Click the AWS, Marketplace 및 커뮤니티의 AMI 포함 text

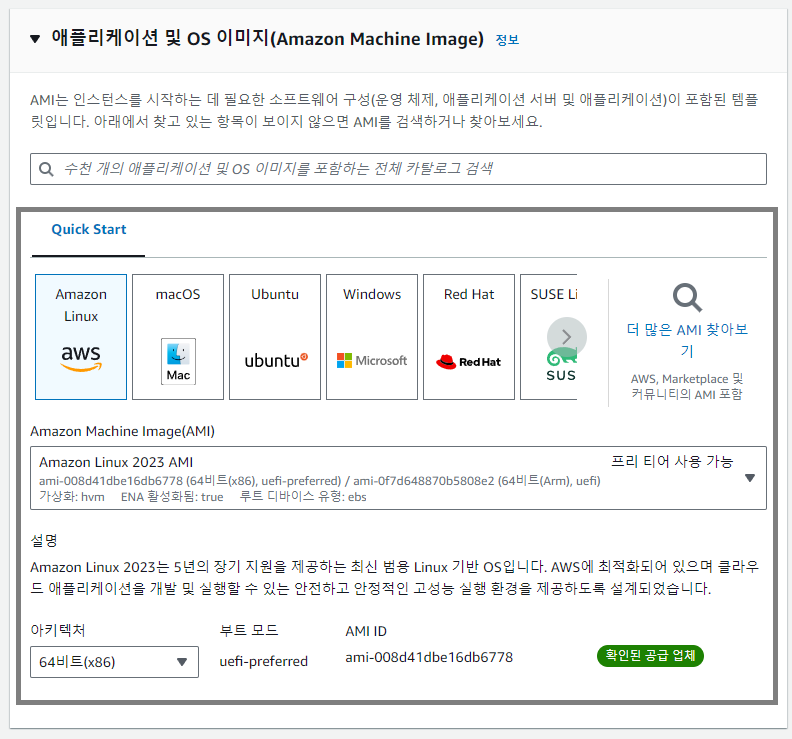(x=687, y=386)
